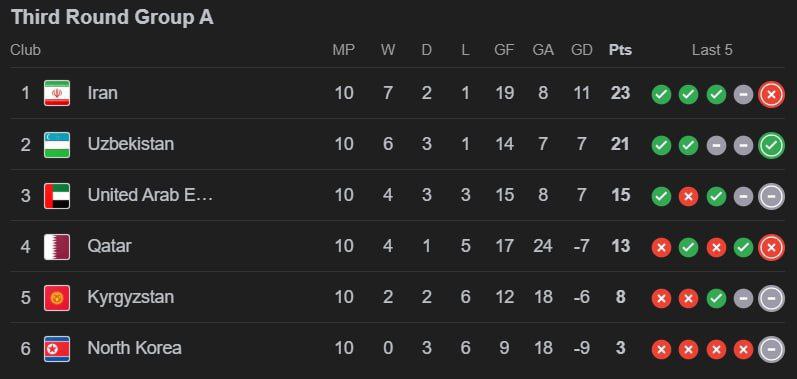Click the Kyrgyzstan flag icon
797x379 pixels.
pyautogui.click(x=57, y=297)
